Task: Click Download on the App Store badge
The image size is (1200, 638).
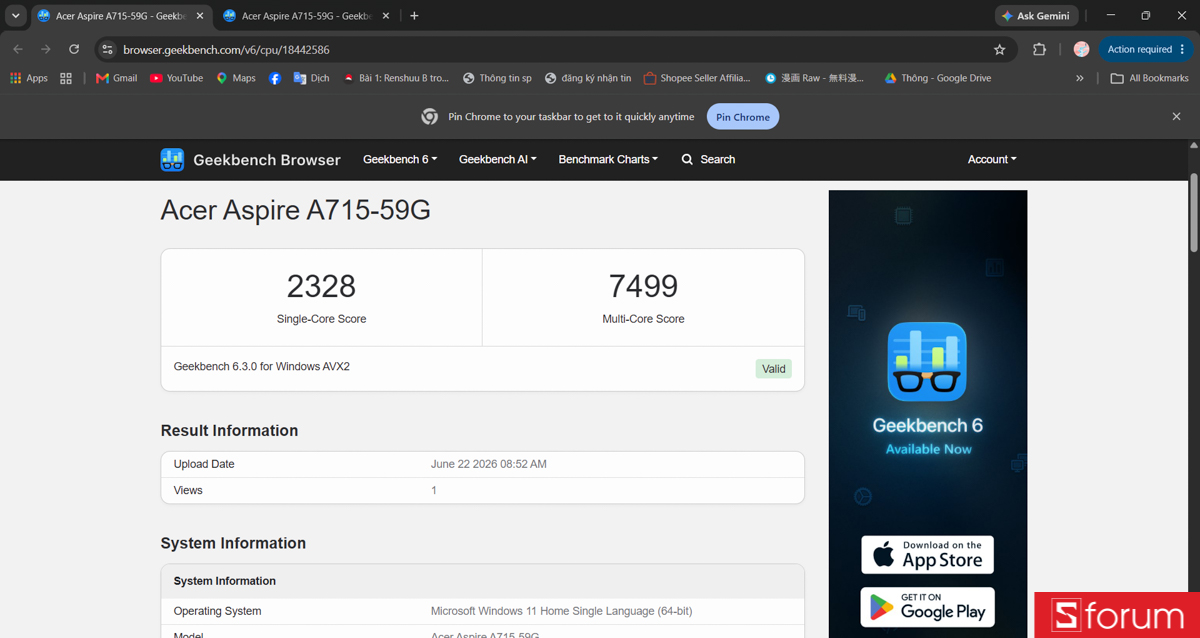Action: 927,555
